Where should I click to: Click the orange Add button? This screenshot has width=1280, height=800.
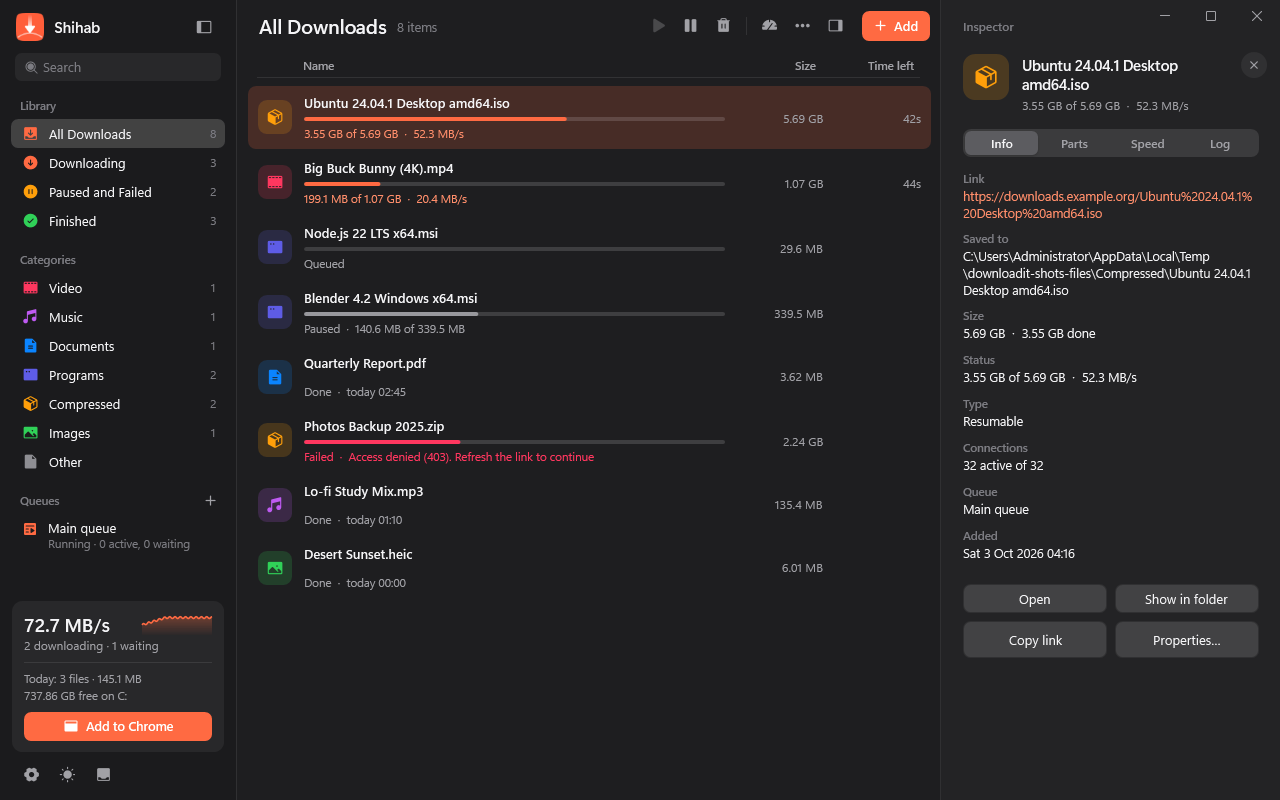click(896, 26)
